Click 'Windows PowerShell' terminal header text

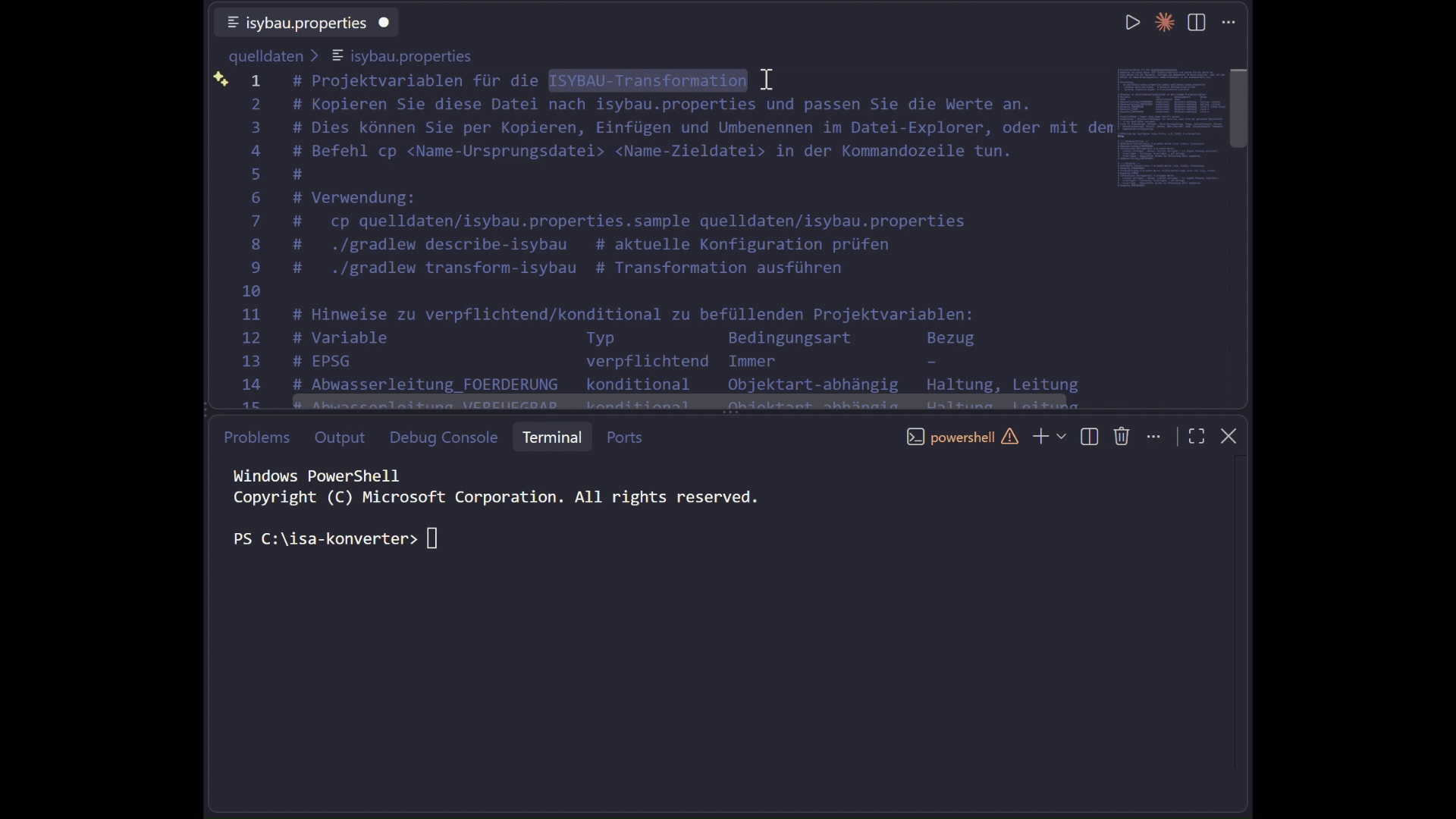(x=316, y=476)
